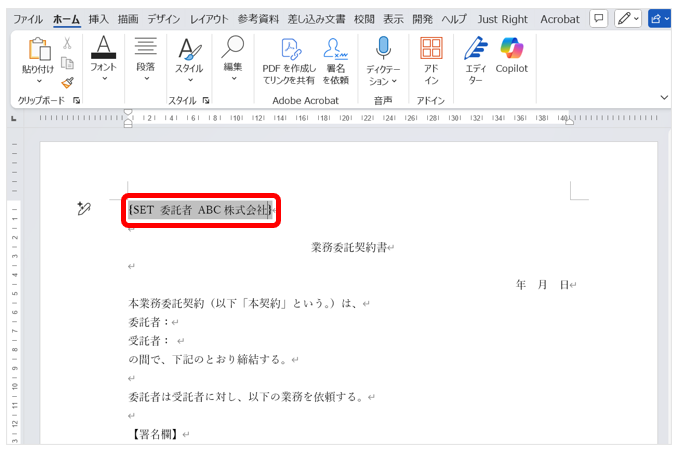
Task: Switch to the 開発 tab
Action: [x=423, y=19]
